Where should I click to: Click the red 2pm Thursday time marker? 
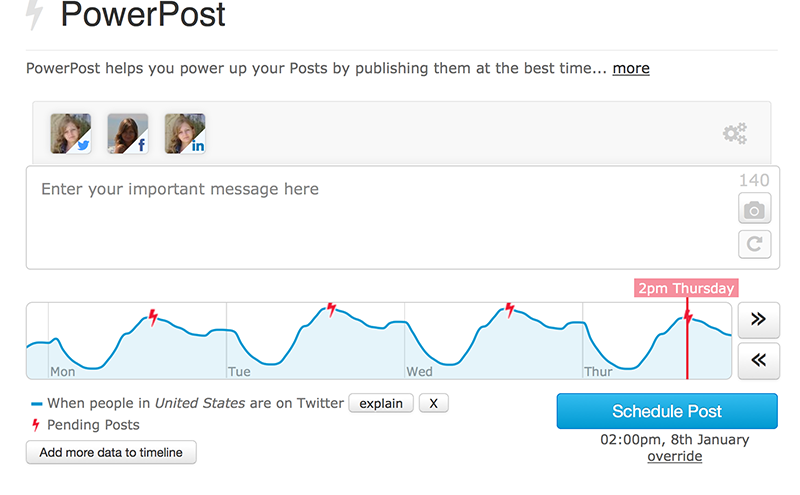[686, 288]
